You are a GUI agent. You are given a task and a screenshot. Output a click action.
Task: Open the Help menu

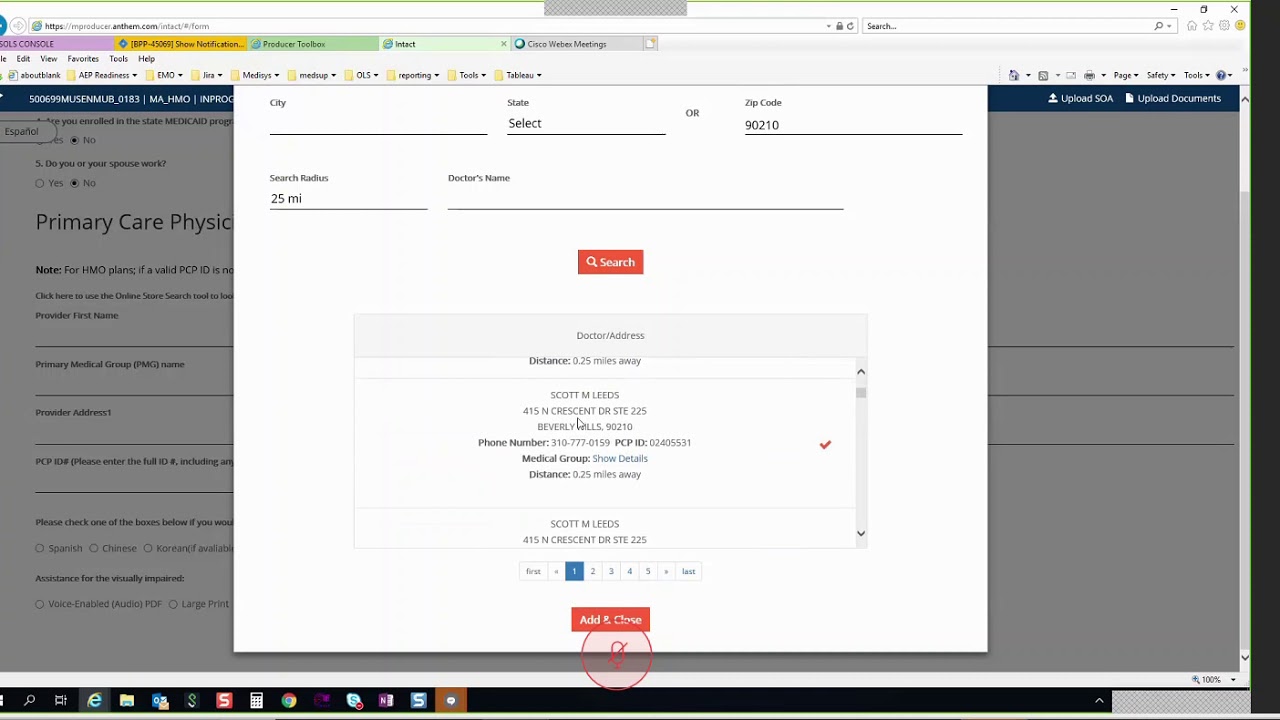(x=146, y=59)
